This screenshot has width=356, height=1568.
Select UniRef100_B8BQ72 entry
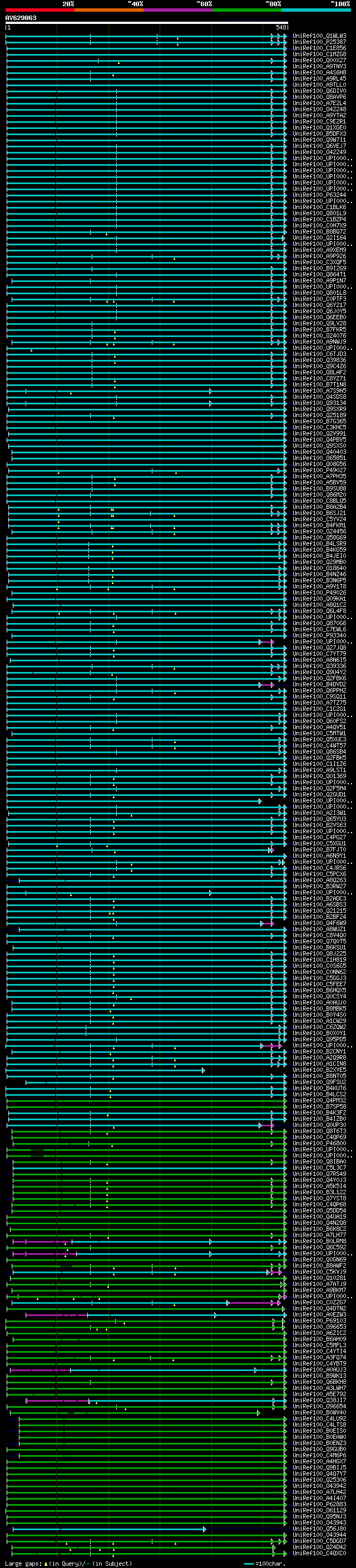pyautogui.click(x=319, y=231)
